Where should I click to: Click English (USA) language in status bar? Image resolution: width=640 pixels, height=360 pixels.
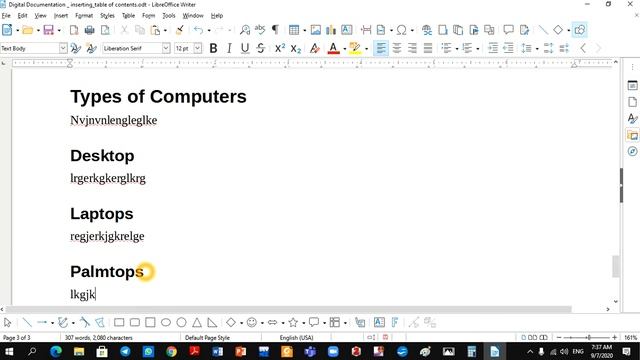pos(296,338)
